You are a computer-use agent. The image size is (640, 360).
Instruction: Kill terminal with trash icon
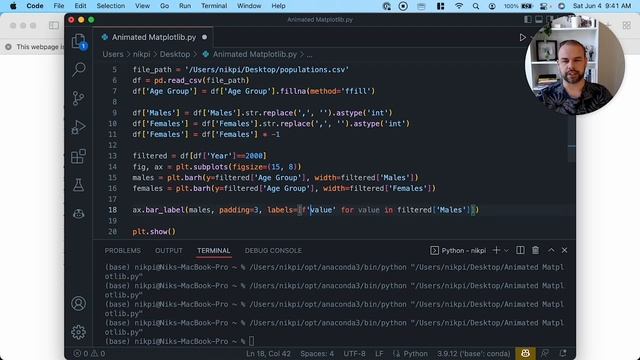tap(536, 250)
